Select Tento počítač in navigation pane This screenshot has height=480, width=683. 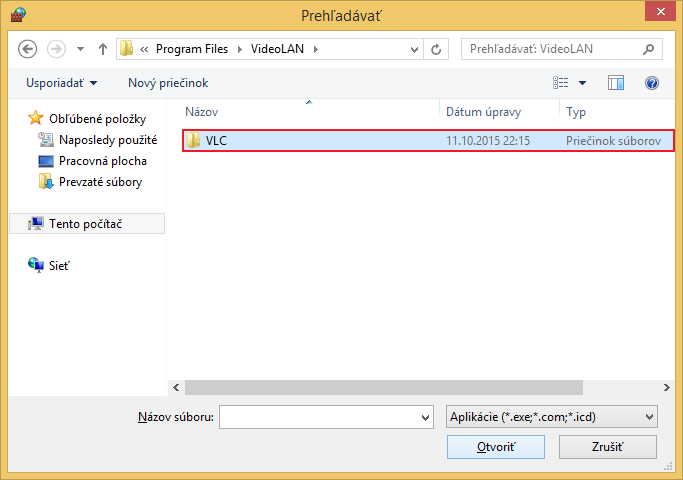click(86, 223)
